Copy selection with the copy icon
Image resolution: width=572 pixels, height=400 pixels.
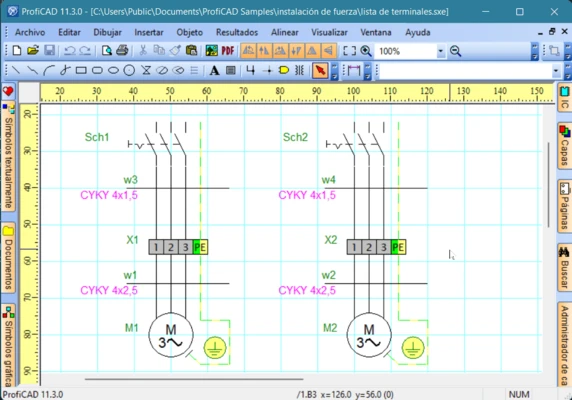159,51
